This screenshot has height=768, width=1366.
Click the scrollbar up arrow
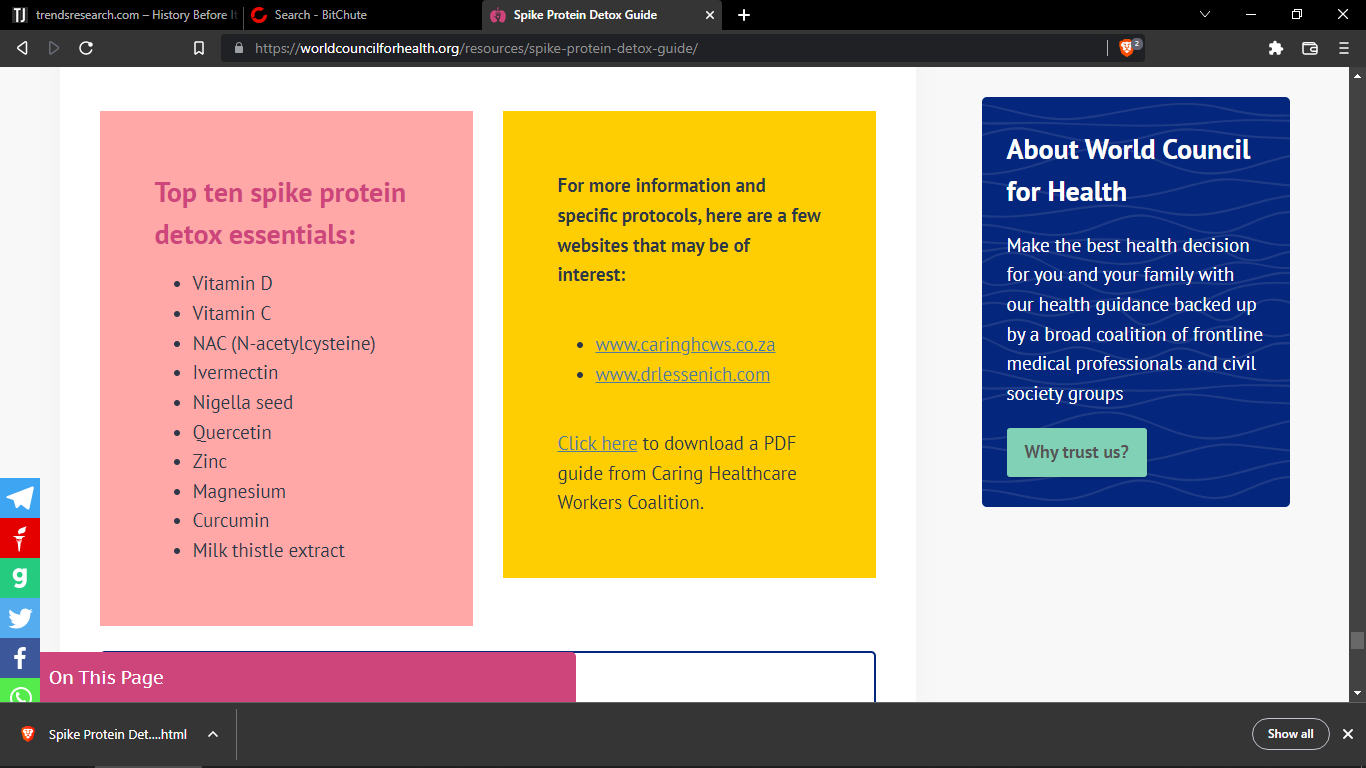click(x=1357, y=75)
